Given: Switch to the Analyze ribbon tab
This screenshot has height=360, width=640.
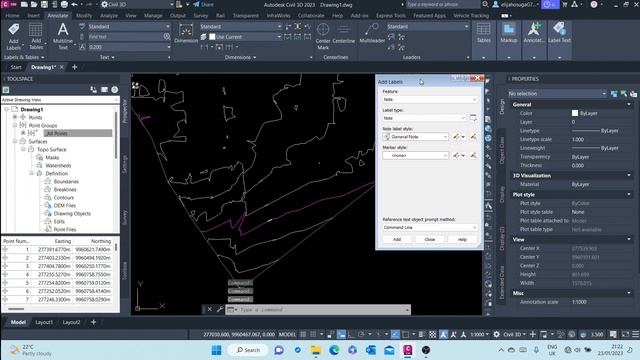Looking at the screenshot, I should click(x=109, y=16).
